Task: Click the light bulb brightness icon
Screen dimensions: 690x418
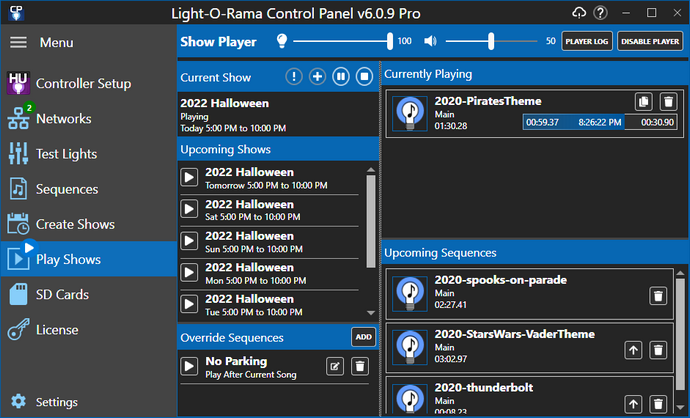Action: [x=282, y=41]
